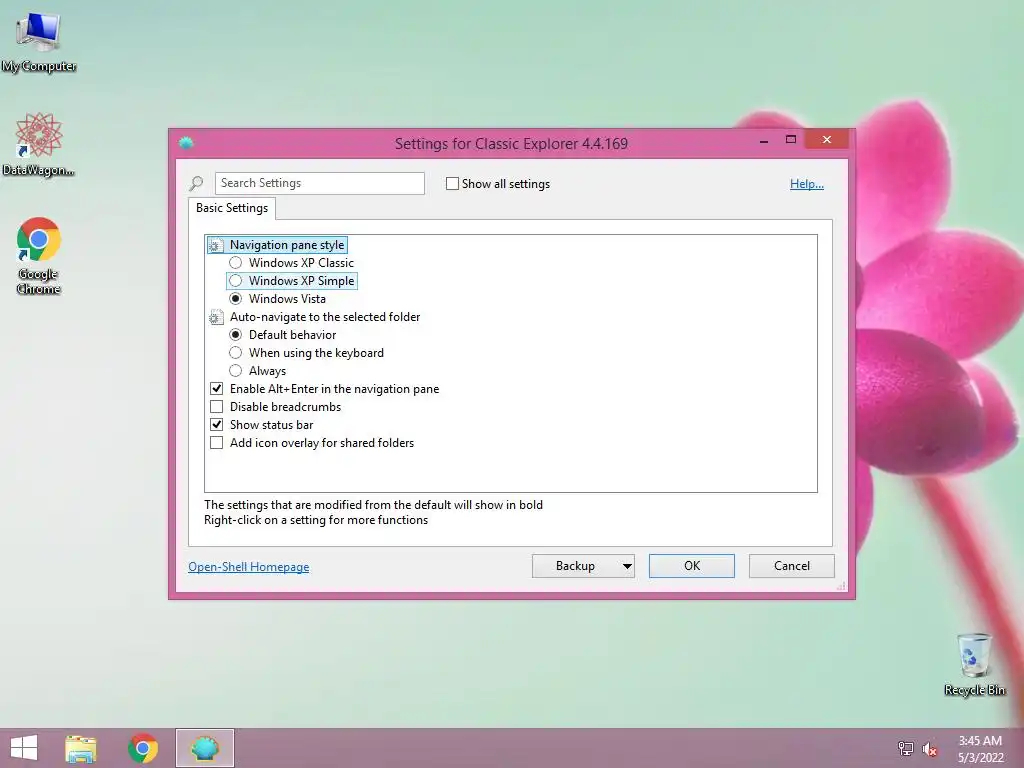Click the OK button
This screenshot has height=768, width=1024.
point(692,566)
